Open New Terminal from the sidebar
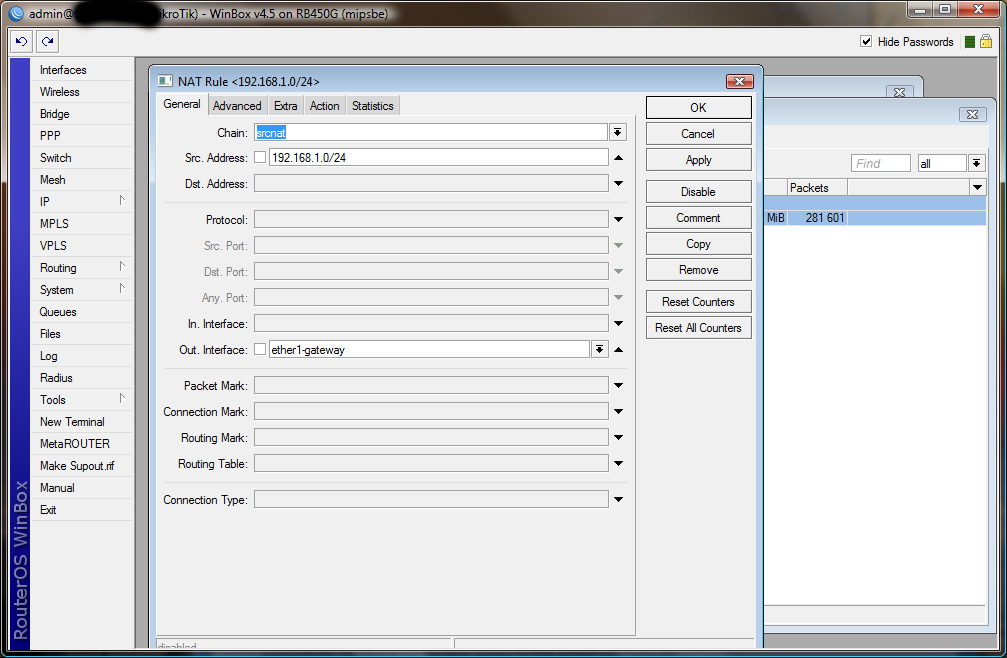 (72, 422)
